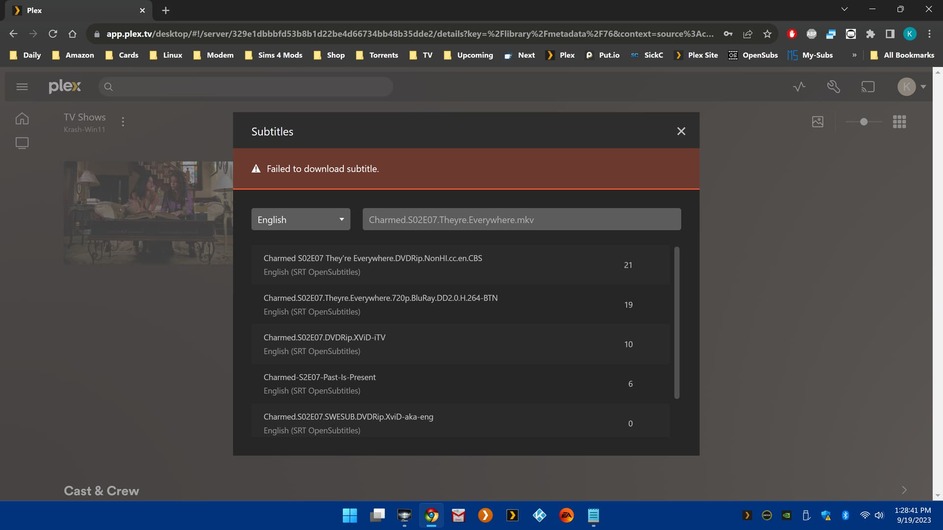Close the Subtitles dialog
Viewport: 943px width, 530px height.
pyautogui.click(x=681, y=131)
